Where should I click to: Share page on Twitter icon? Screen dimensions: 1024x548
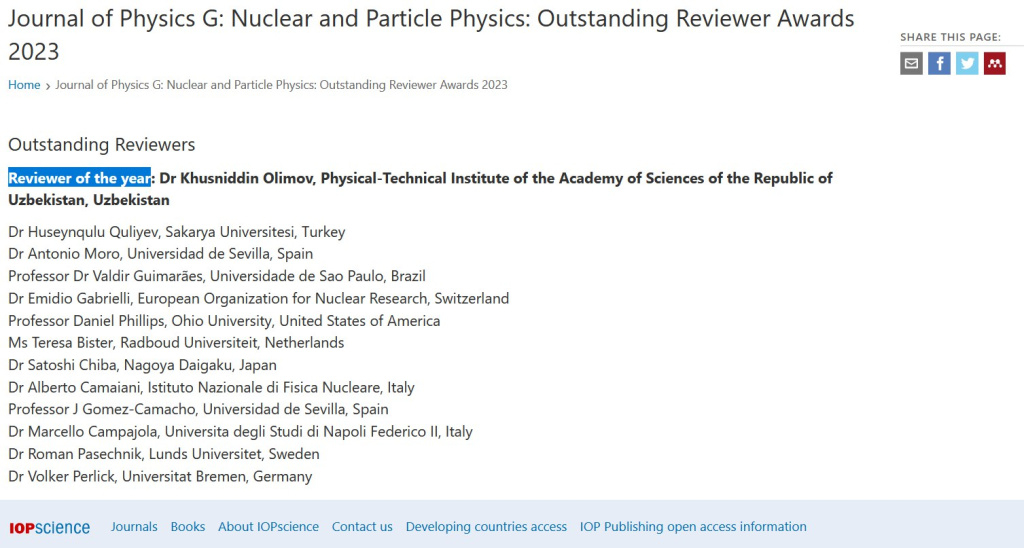tap(967, 63)
